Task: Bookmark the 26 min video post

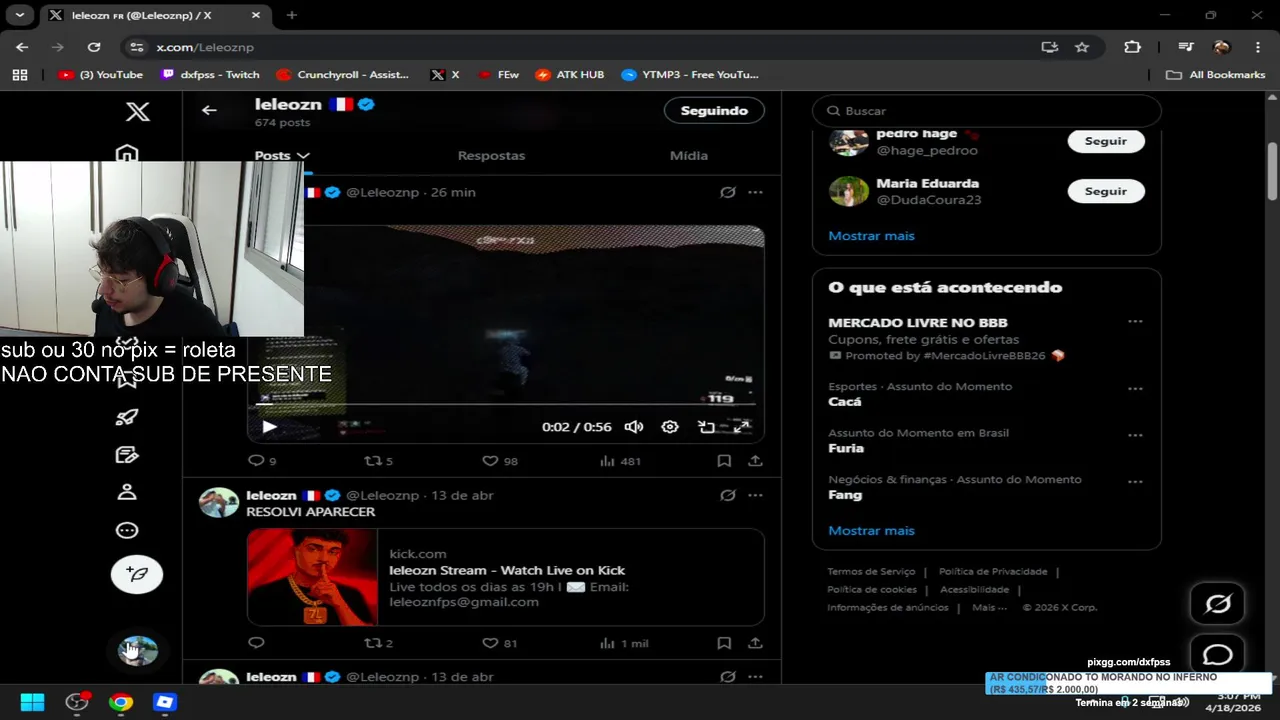Action: pyautogui.click(x=724, y=461)
